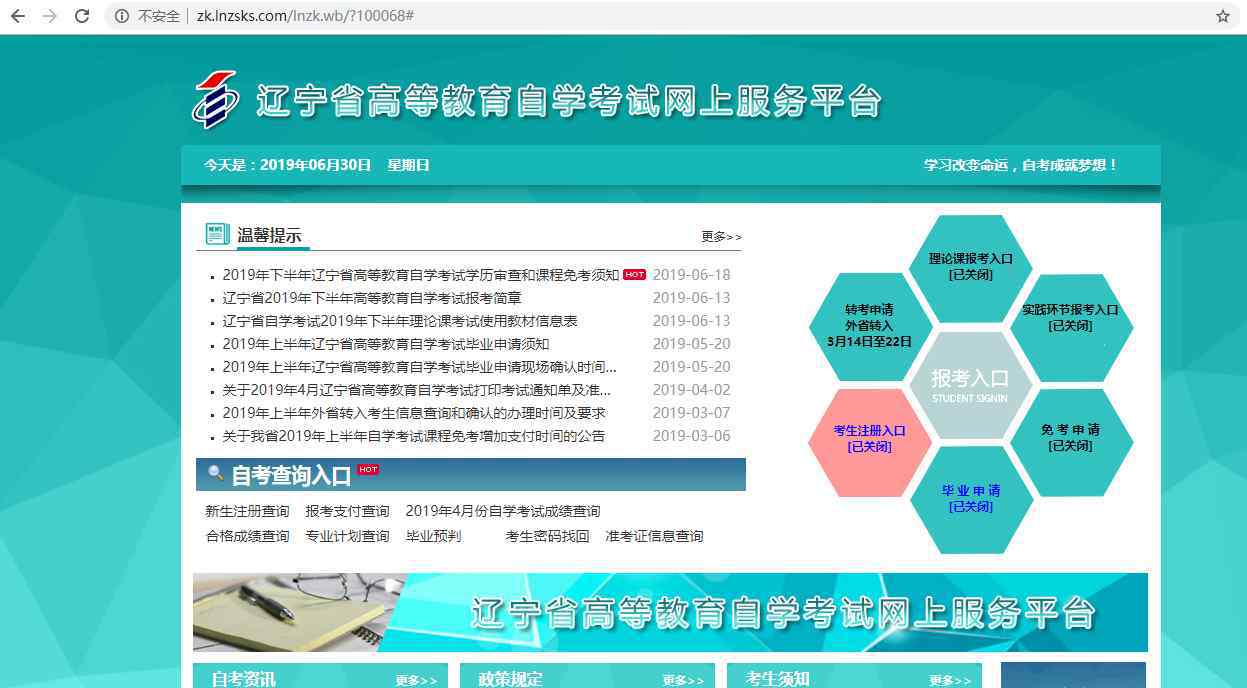Bookmark this page with the star icon

(1223, 16)
